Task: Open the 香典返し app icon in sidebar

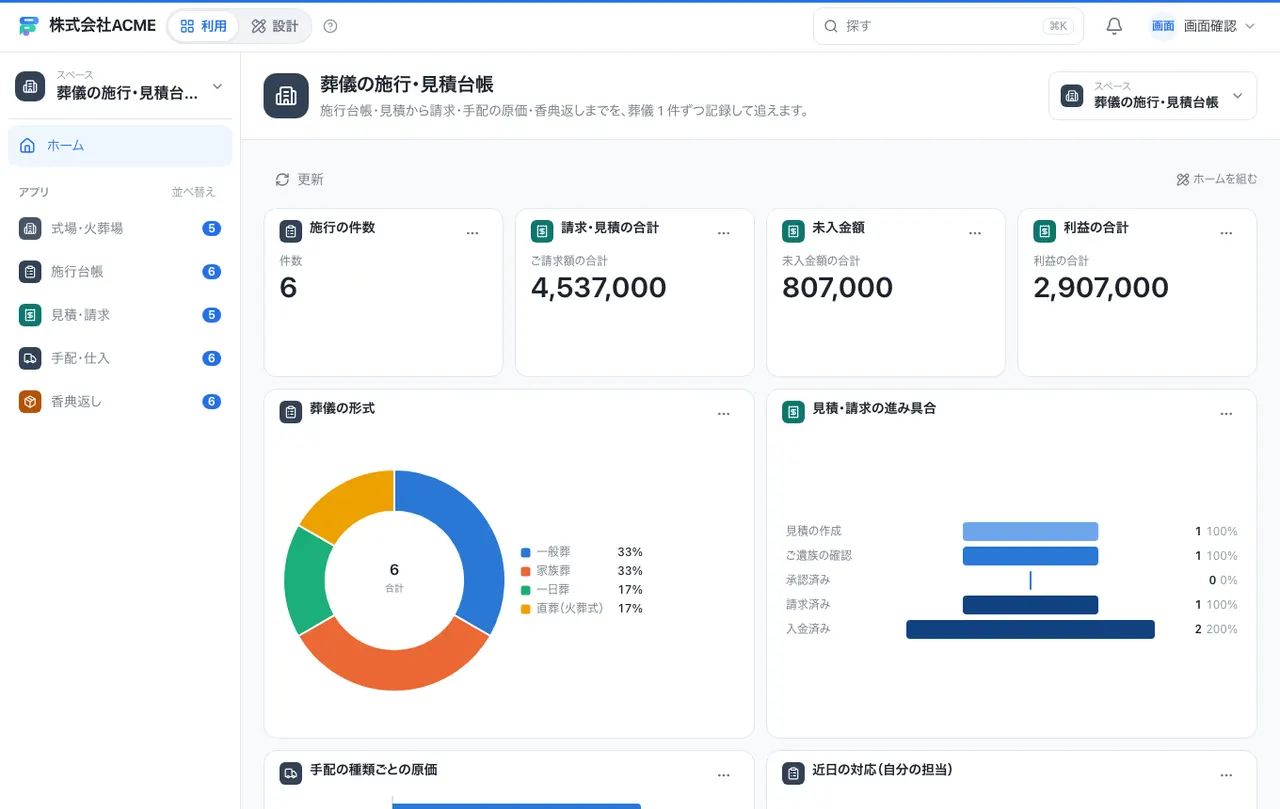Action: click(x=30, y=401)
